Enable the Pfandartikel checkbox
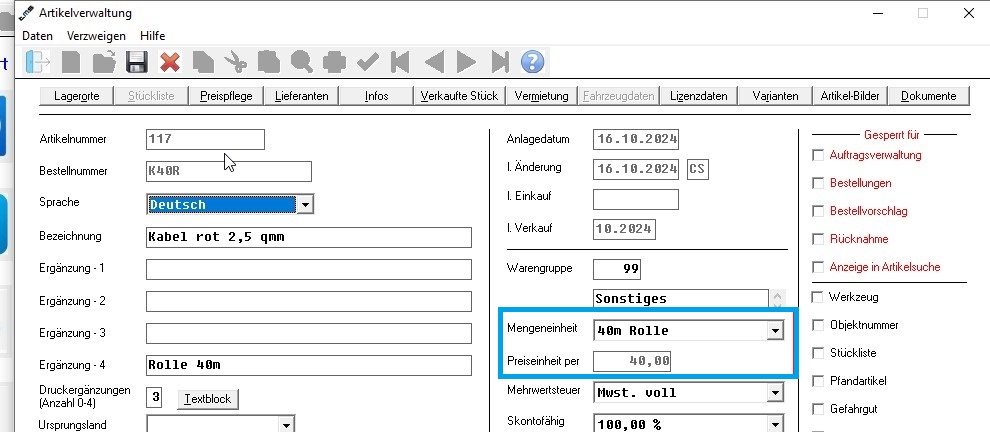The height and width of the screenshot is (432, 990). pos(818,381)
